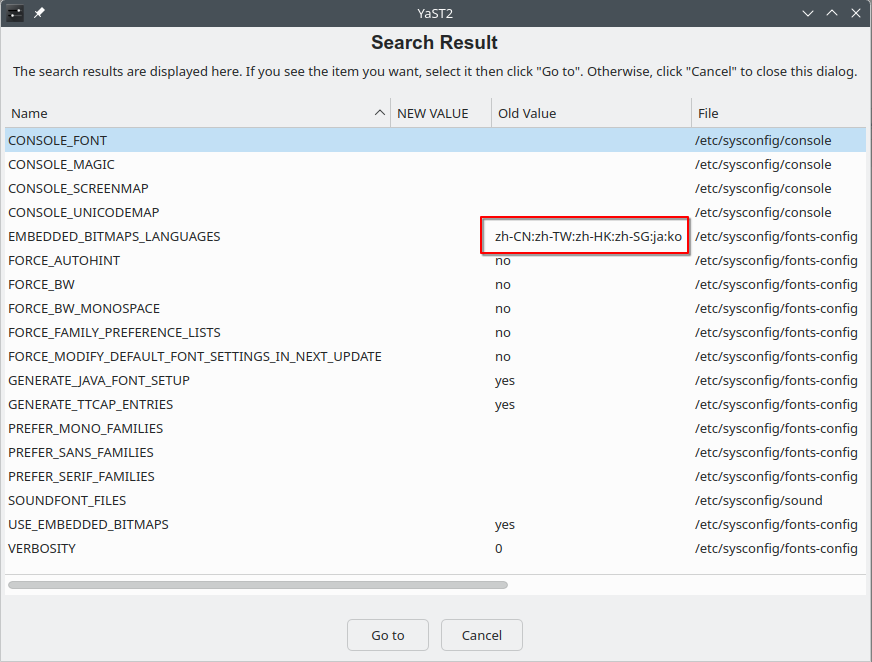Close the YaST2 search result window

856,13
